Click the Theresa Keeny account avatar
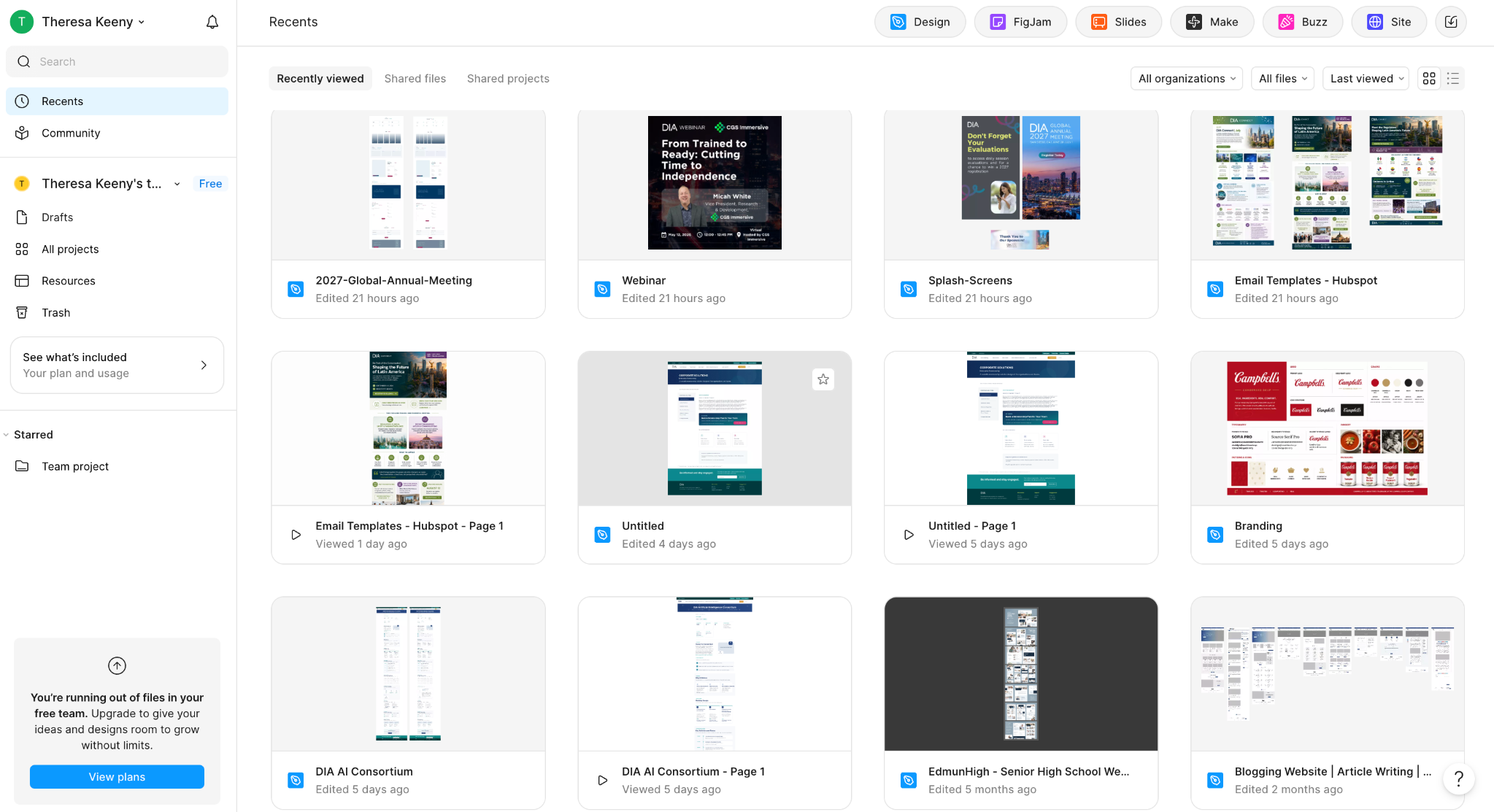The height and width of the screenshot is (812, 1494). 22,22
